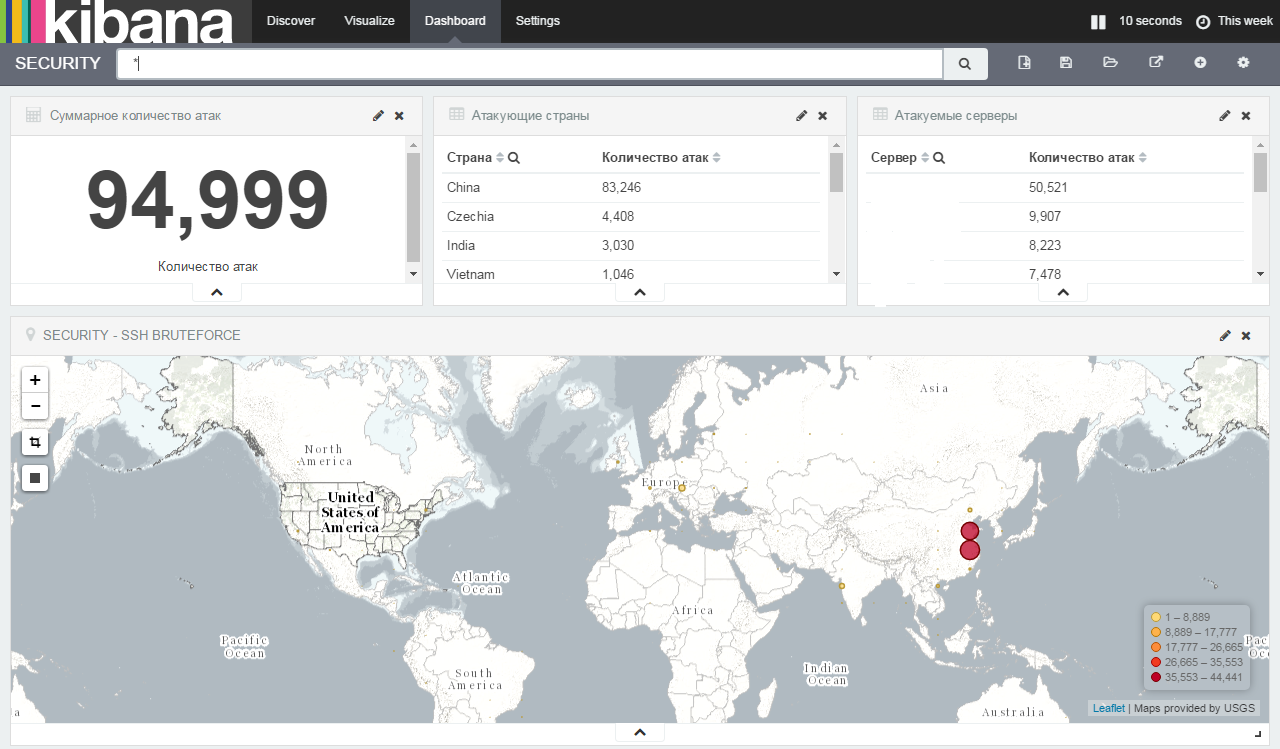This screenshot has width=1280, height=749.
Task: Open the This week time picker
Action: [x=1235, y=21]
